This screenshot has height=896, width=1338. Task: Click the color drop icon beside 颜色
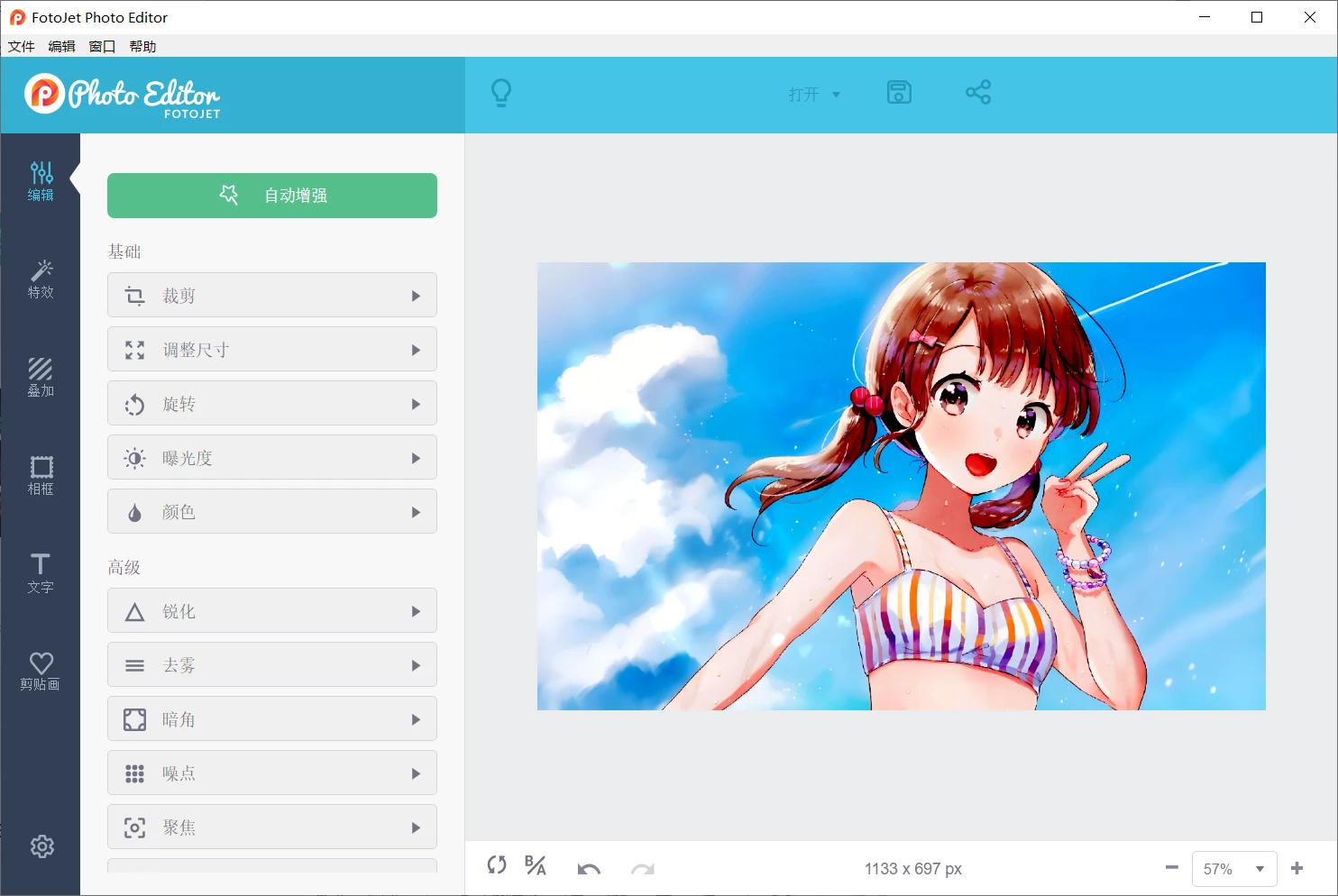[134, 512]
